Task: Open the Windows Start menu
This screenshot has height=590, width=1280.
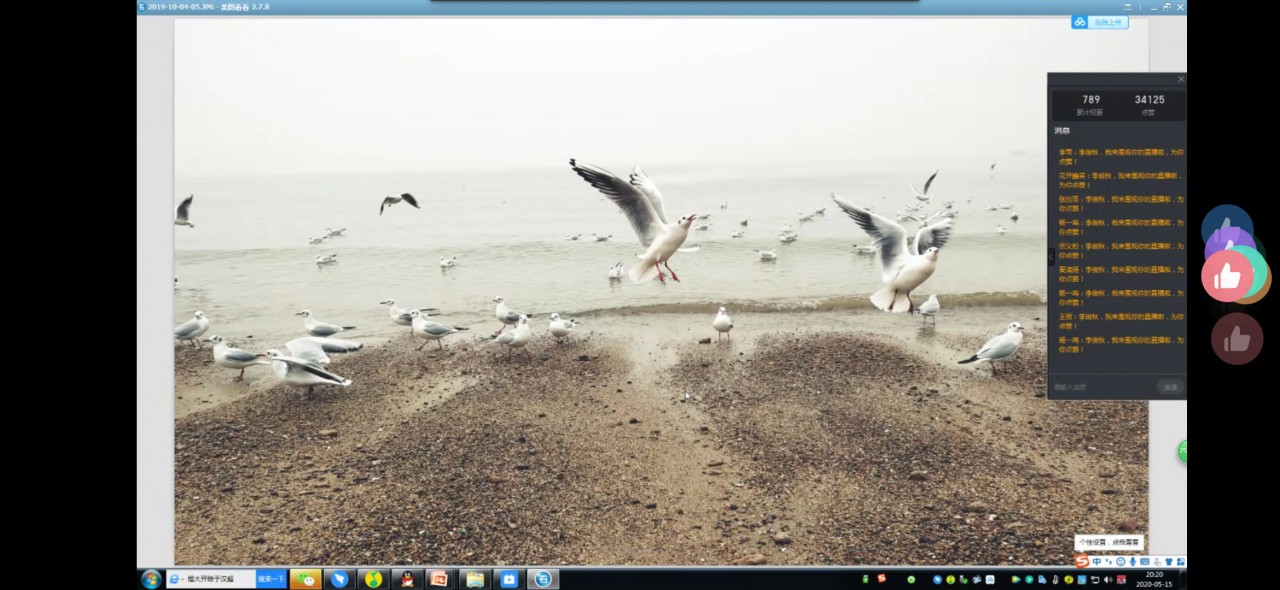Action: click(151, 579)
